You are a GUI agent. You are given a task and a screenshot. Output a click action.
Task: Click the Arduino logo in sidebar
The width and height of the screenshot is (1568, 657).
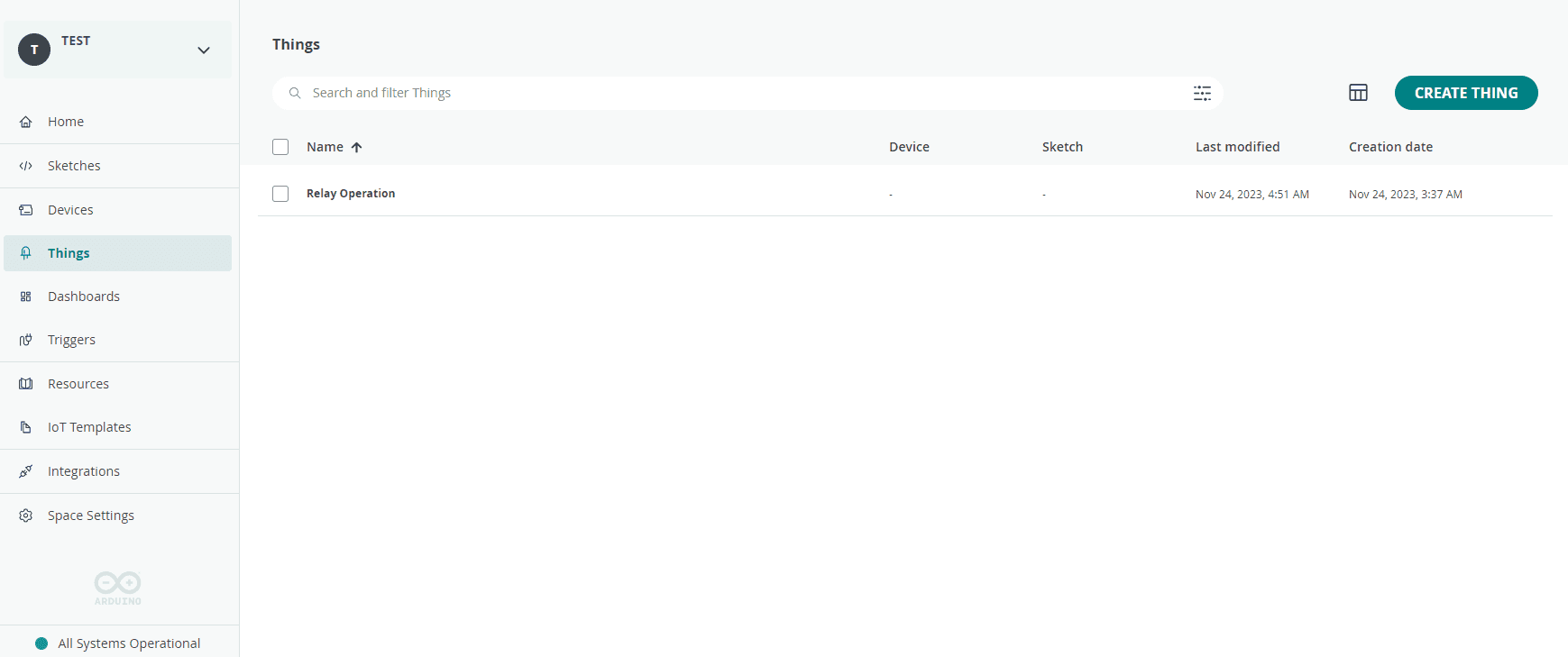click(x=118, y=588)
